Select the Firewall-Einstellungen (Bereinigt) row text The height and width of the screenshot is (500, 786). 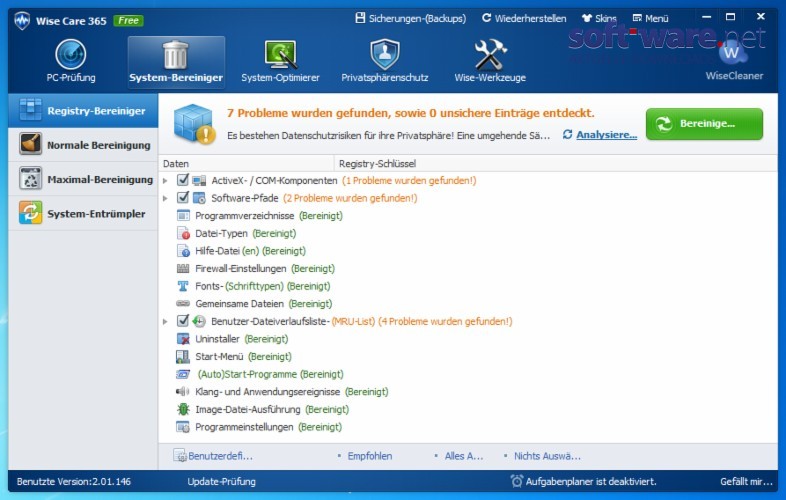[265, 268]
